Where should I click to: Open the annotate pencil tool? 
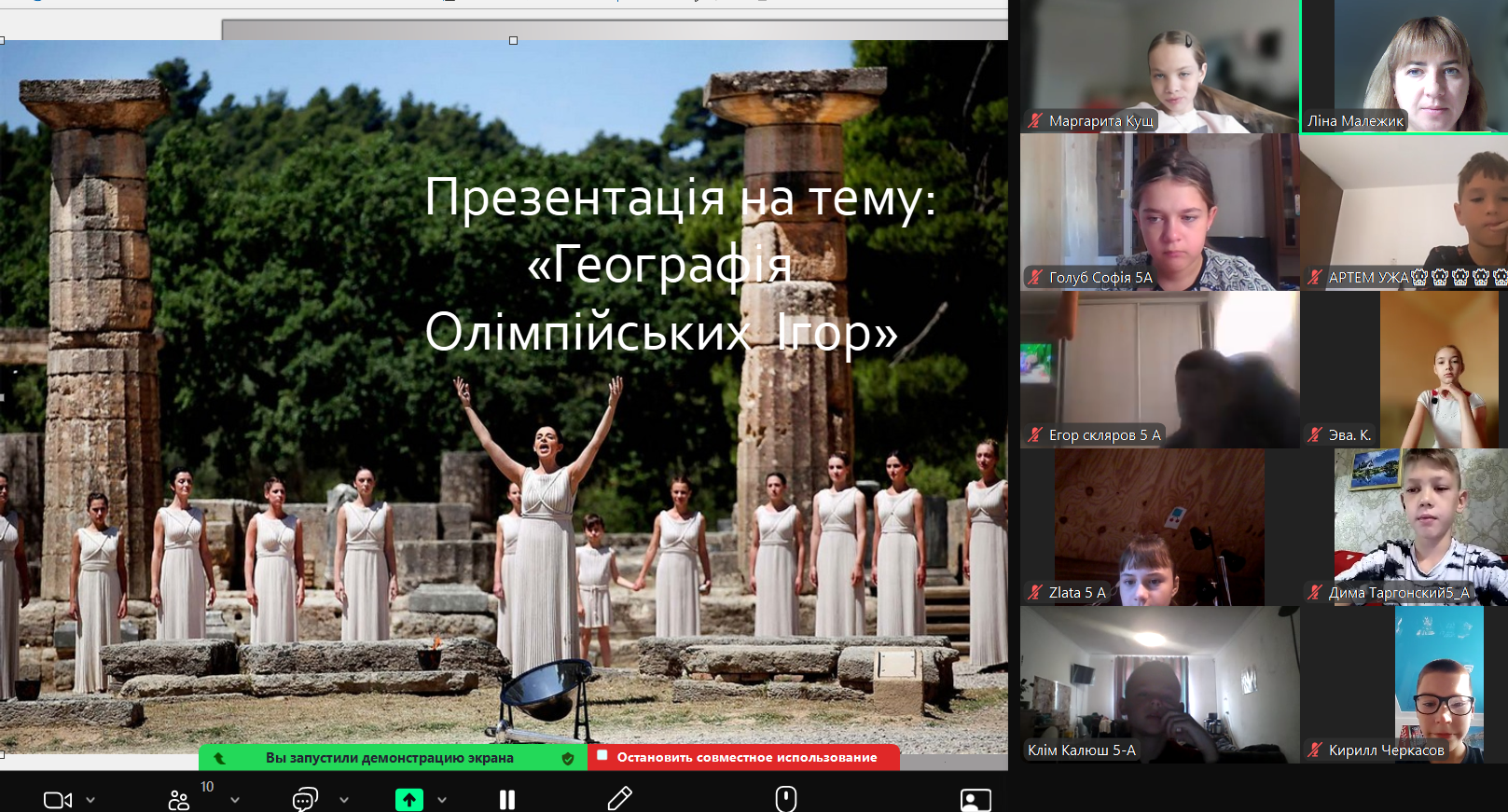tap(620, 799)
